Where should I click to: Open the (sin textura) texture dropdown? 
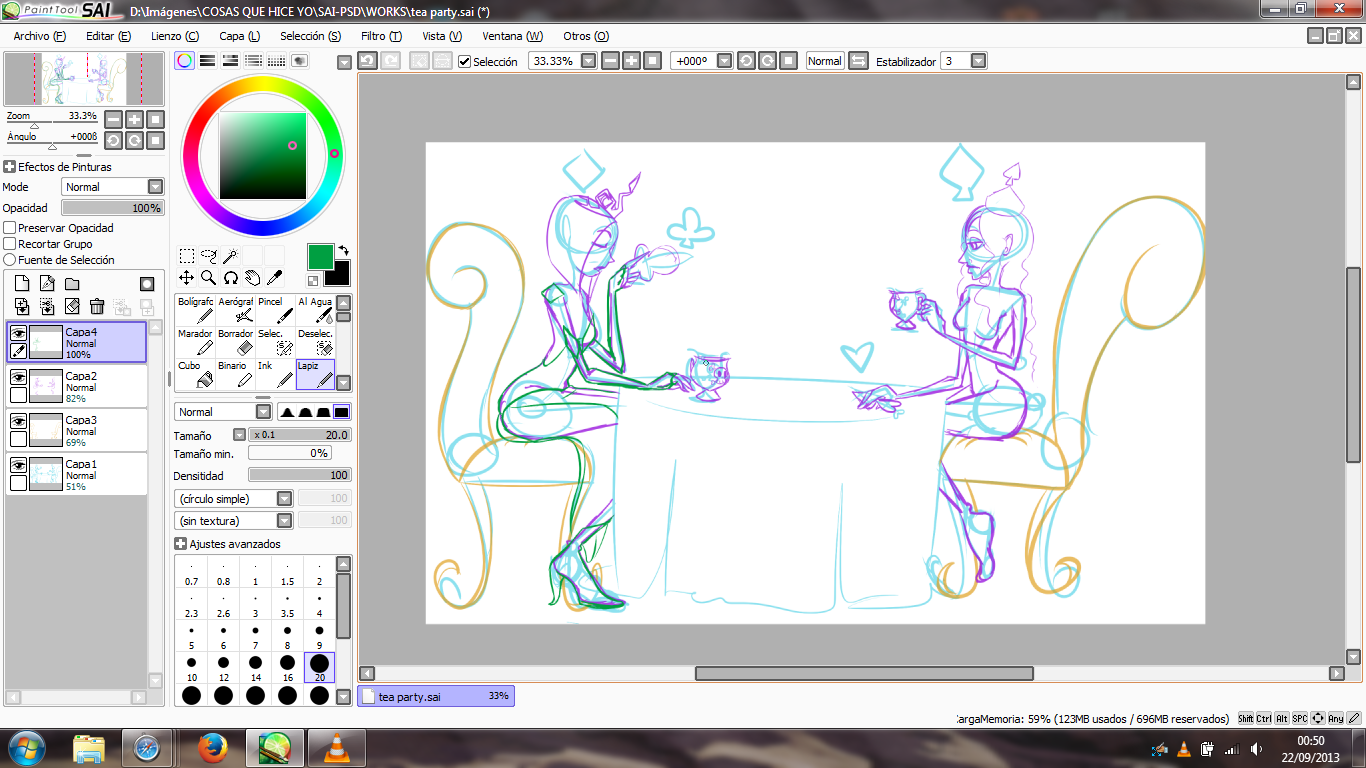233,520
